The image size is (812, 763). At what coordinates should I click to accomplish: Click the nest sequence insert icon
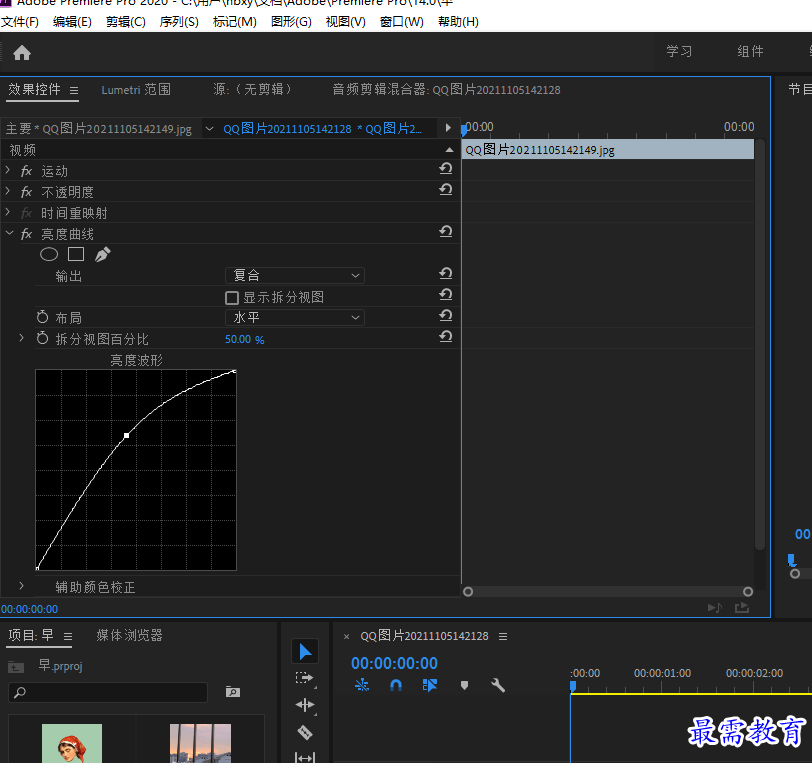coord(362,685)
